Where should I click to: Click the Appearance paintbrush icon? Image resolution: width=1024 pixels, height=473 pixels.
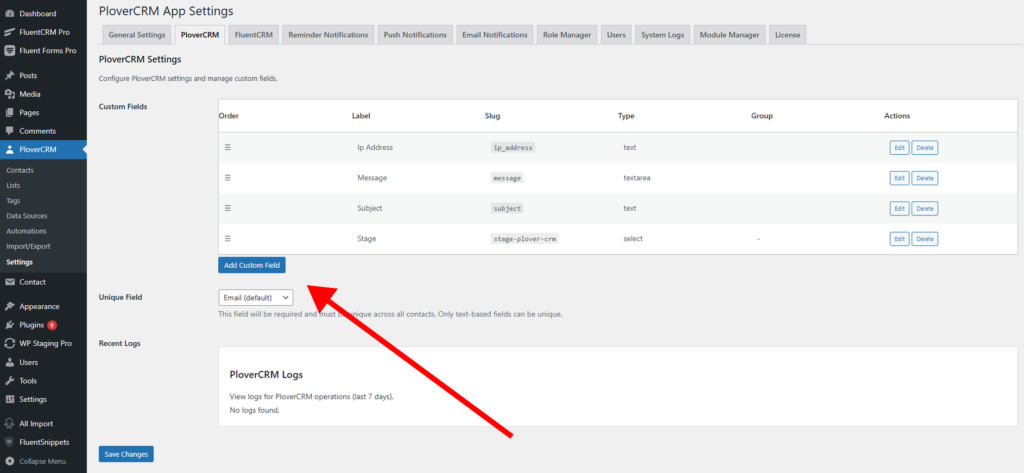9,306
